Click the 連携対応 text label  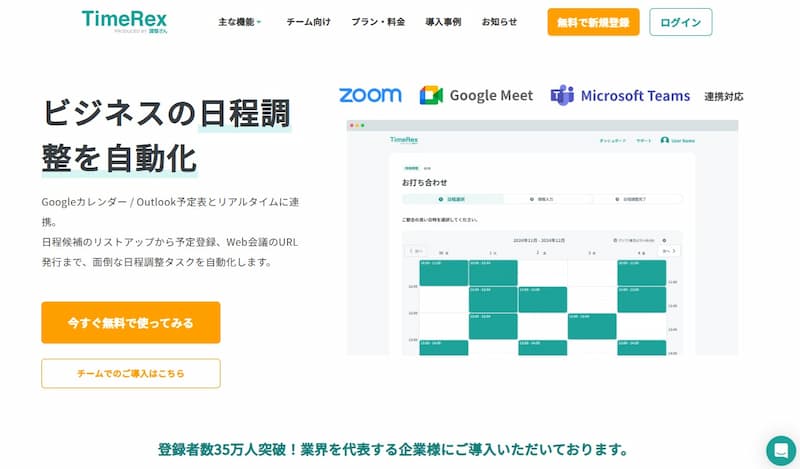pos(723,96)
